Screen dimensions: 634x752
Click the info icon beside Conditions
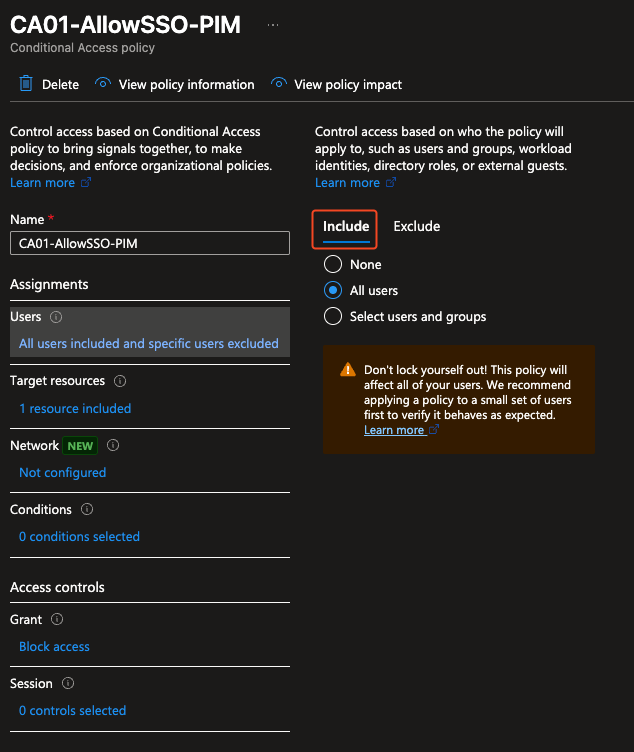[87, 509]
